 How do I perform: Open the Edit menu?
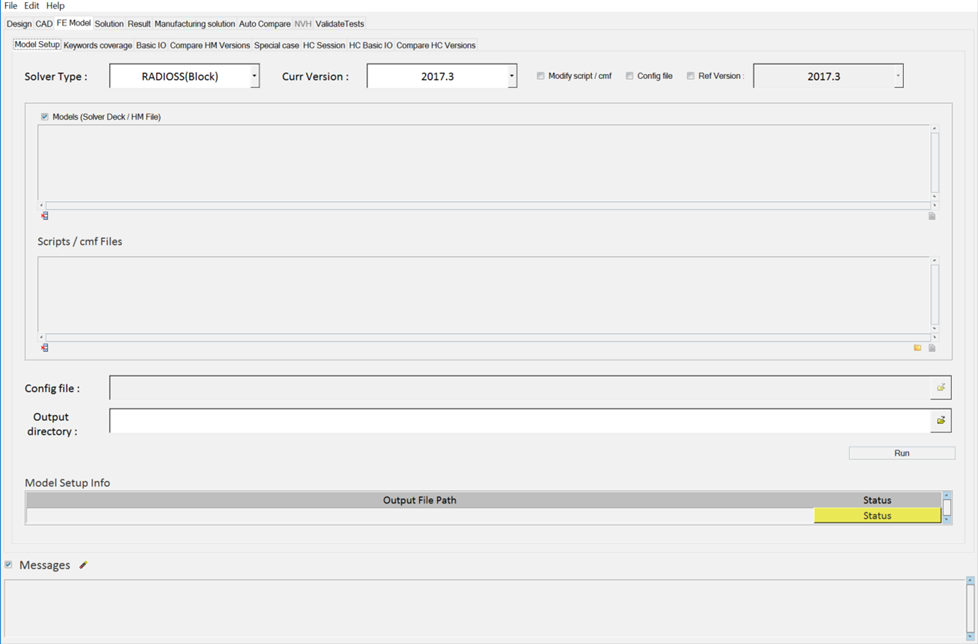point(32,6)
